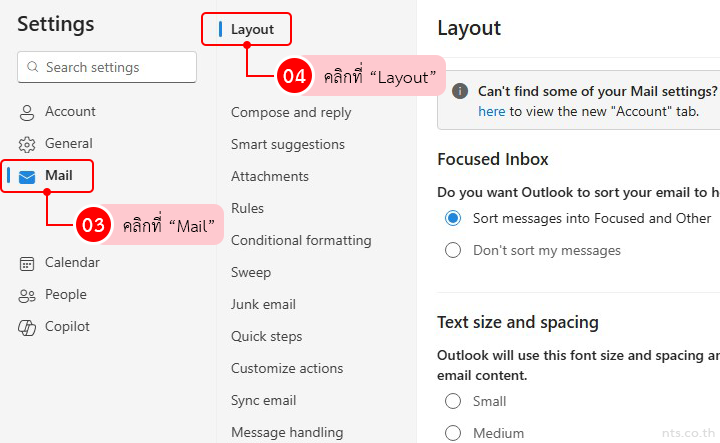The height and width of the screenshot is (443, 720).
Task: Click the 'Focused Inbox' heading text
Action: click(x=493, y=159)
